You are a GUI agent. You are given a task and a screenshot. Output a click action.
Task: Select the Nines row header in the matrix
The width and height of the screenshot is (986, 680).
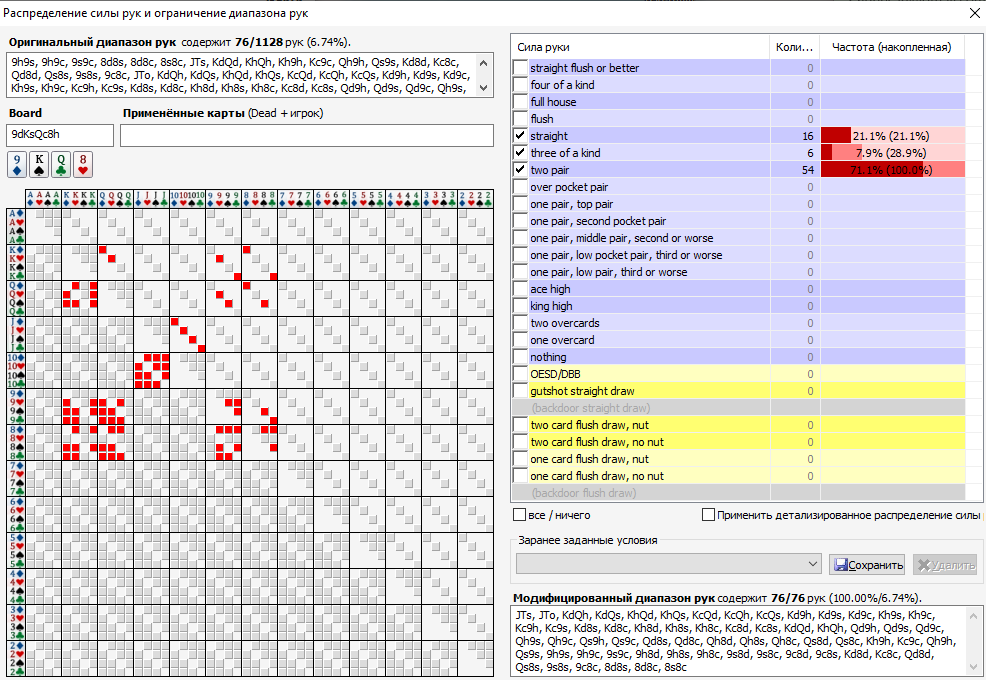point(16,406)
